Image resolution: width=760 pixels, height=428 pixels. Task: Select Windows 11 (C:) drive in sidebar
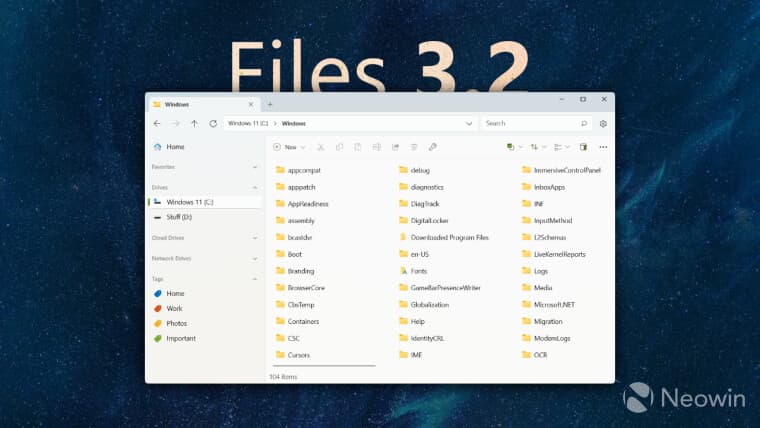(205, 202)
